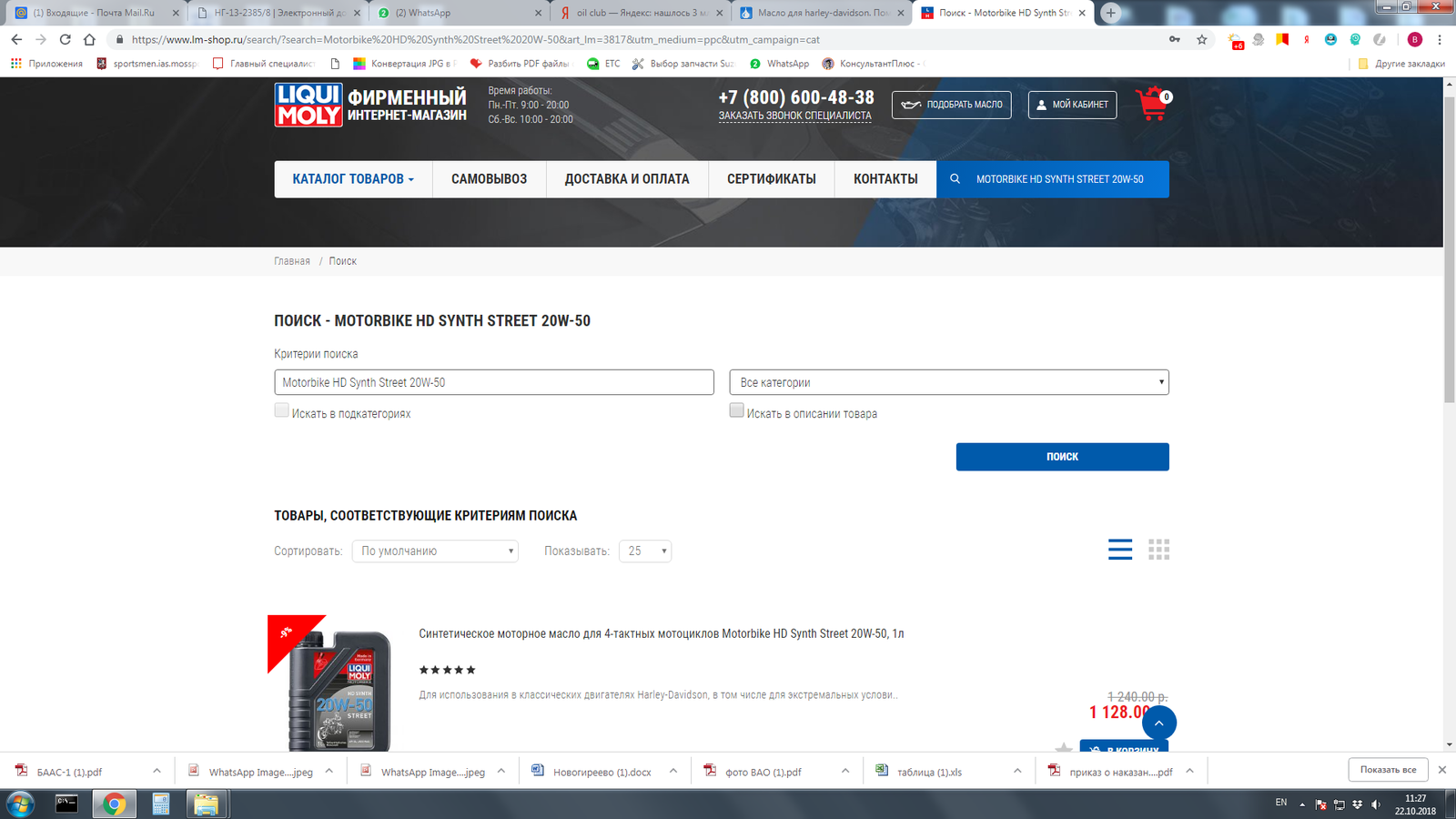
Task: Open Мой кабинет account button
Action: point(1072,105)
